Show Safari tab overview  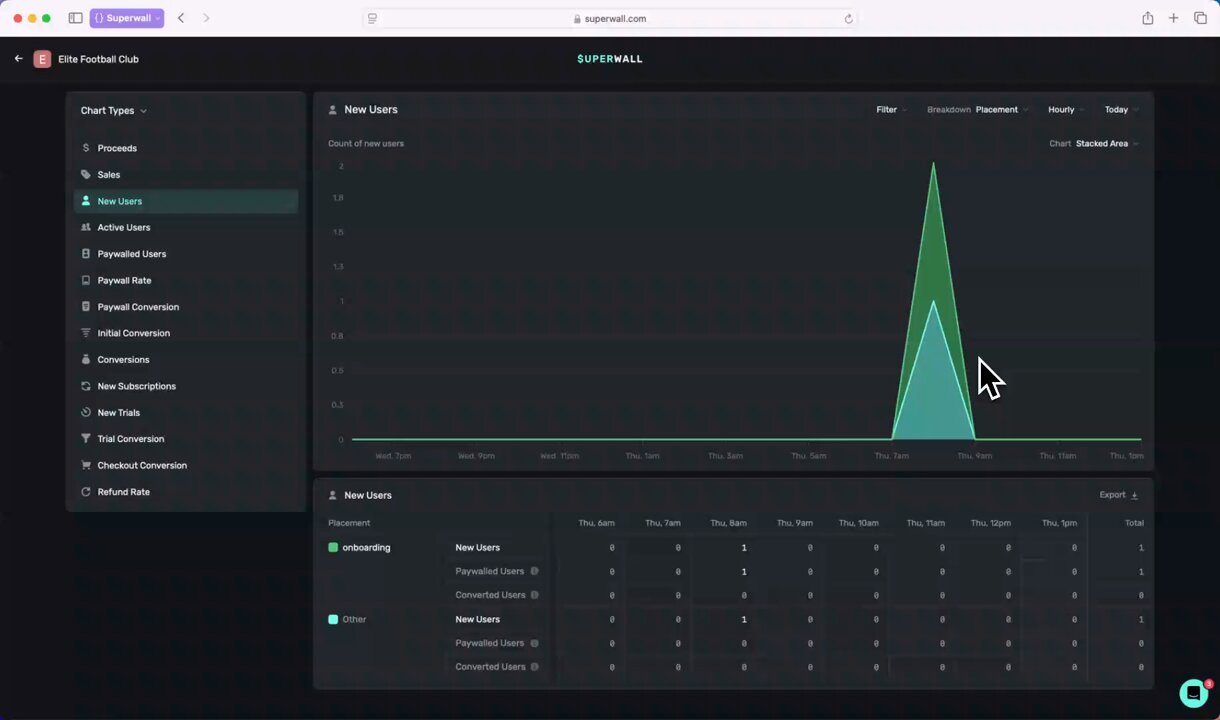tap(1200, 18)
